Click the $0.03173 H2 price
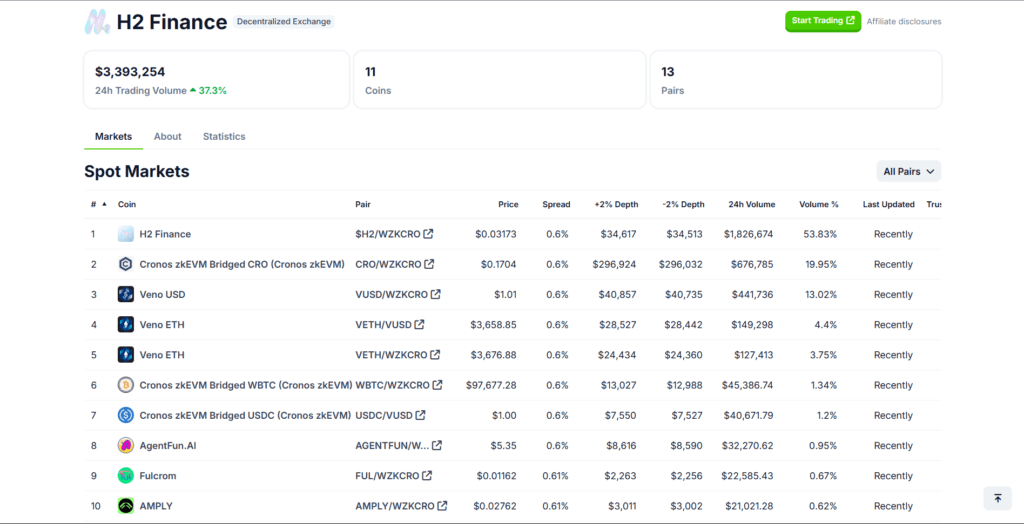Screen dimensions: 1024x524 click(496, 234)
